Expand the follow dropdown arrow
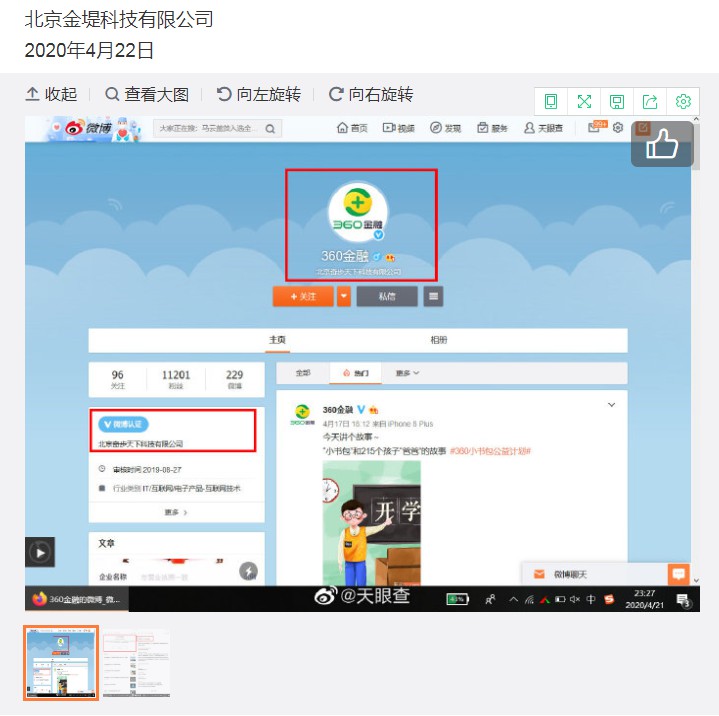Viewport: 719px width, 716px height. pyautogui.click(x=344, y=296)
